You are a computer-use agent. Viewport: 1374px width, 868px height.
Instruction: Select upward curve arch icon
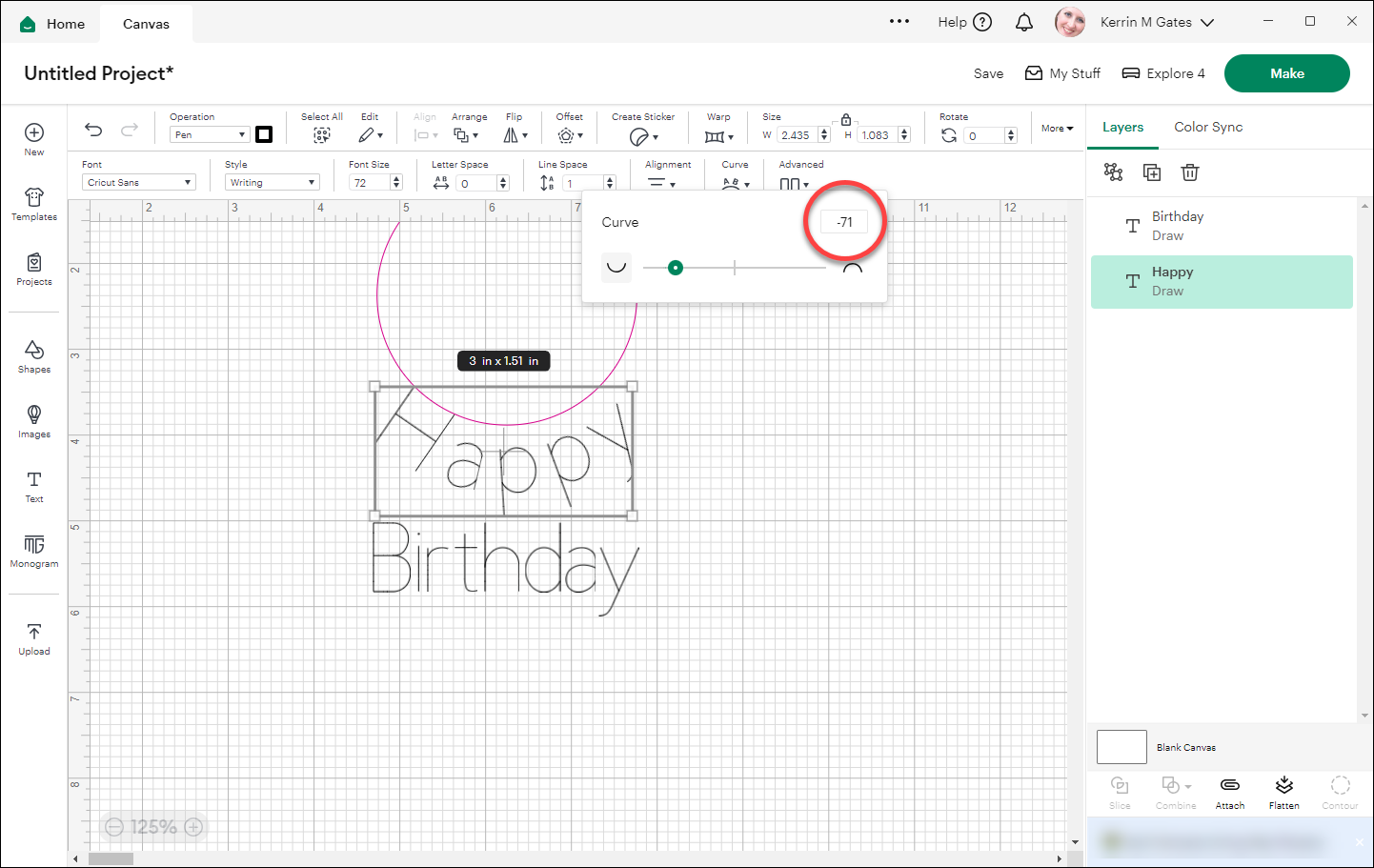coord(853,268)
